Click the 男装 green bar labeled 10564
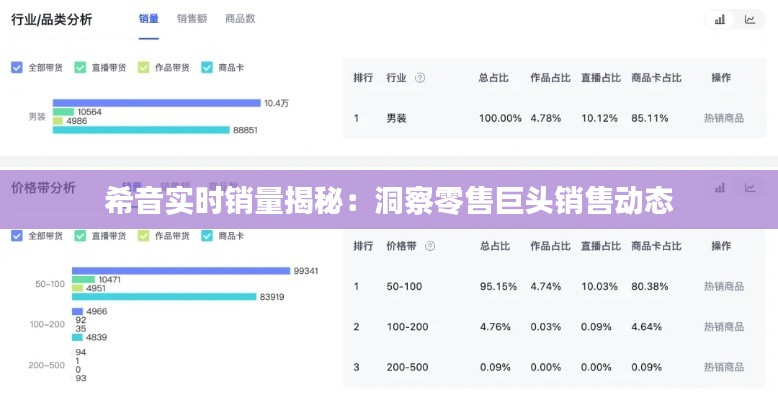The height and width of the screenshot is (400, 778). pos(64,112)
